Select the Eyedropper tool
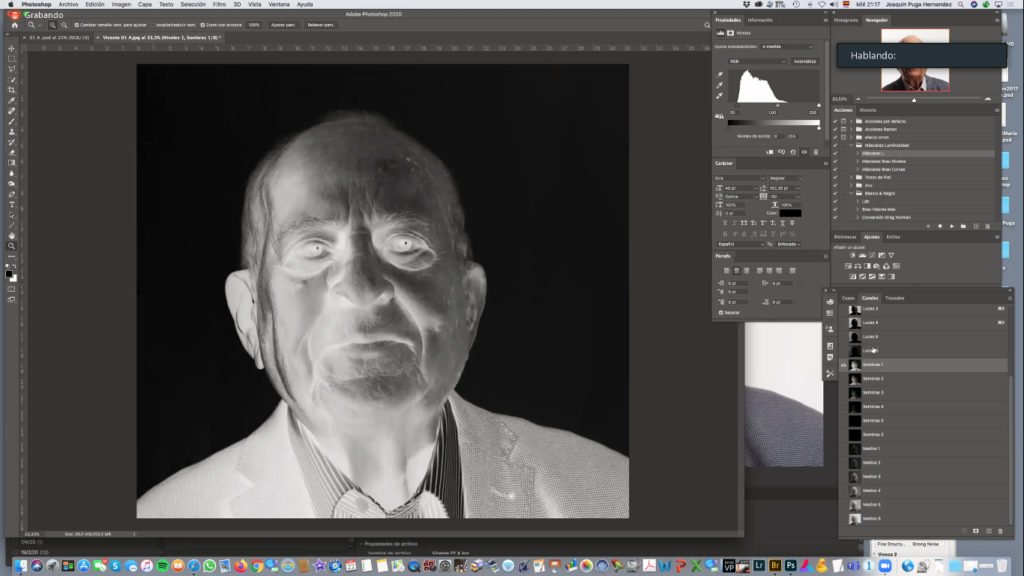Screen dimensions: 1024x576 12,100
